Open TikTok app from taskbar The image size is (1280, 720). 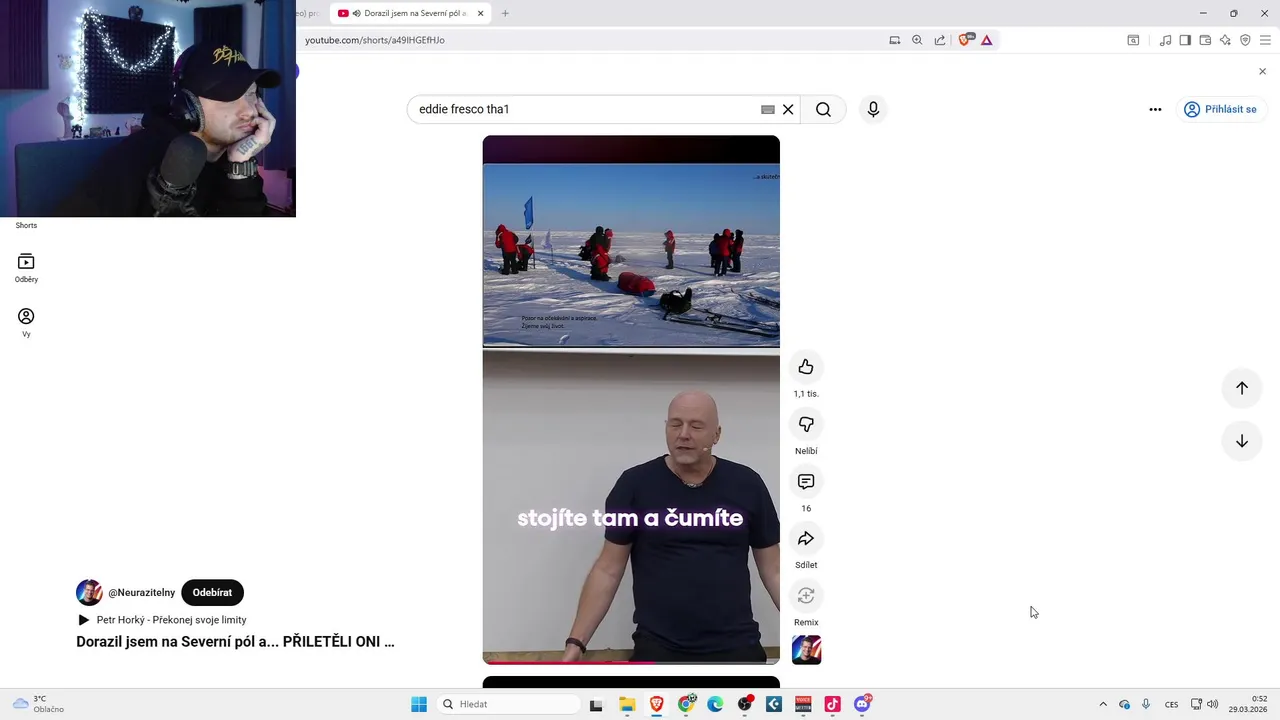click(x=832, y=704)
